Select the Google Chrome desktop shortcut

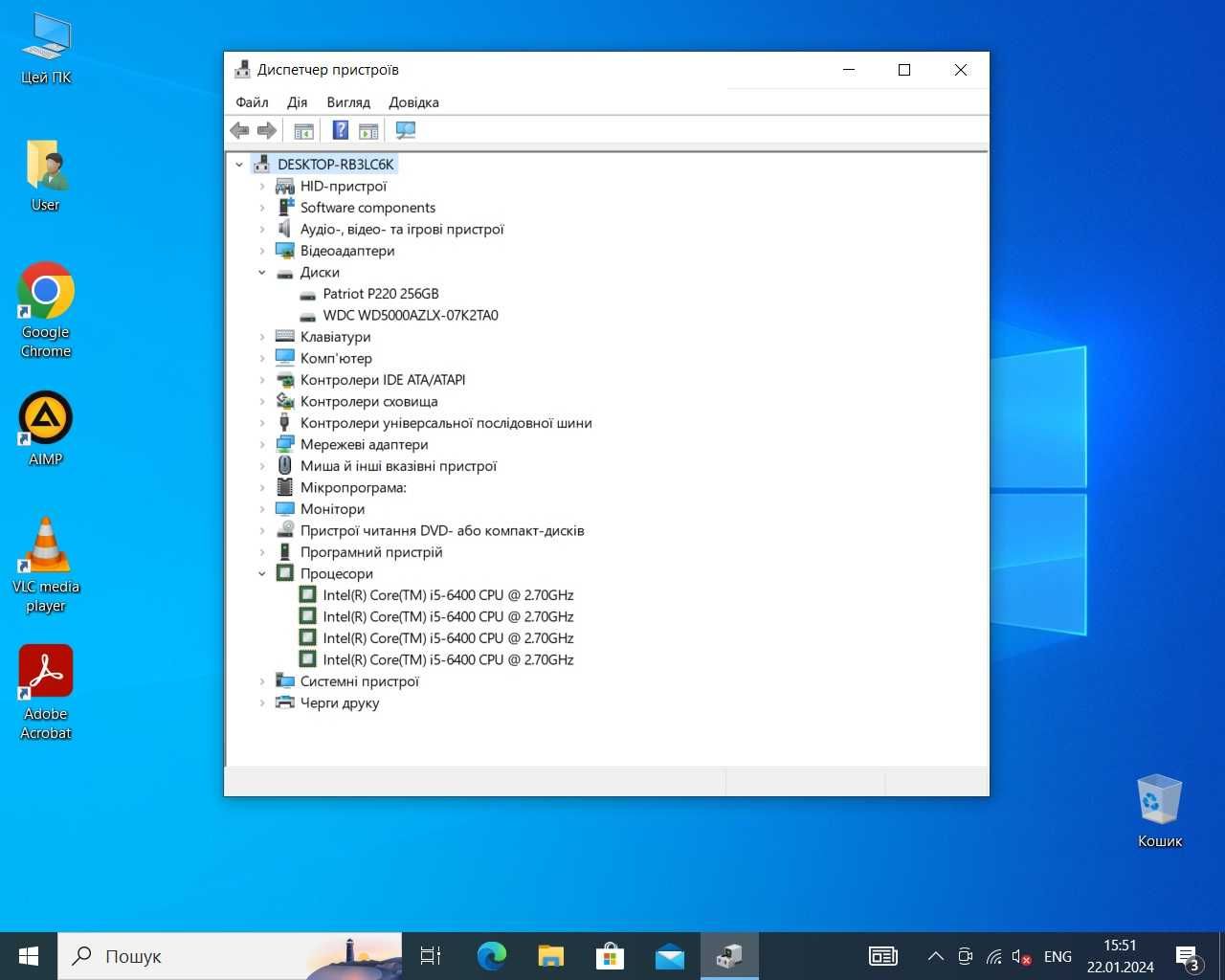[46, 310]
